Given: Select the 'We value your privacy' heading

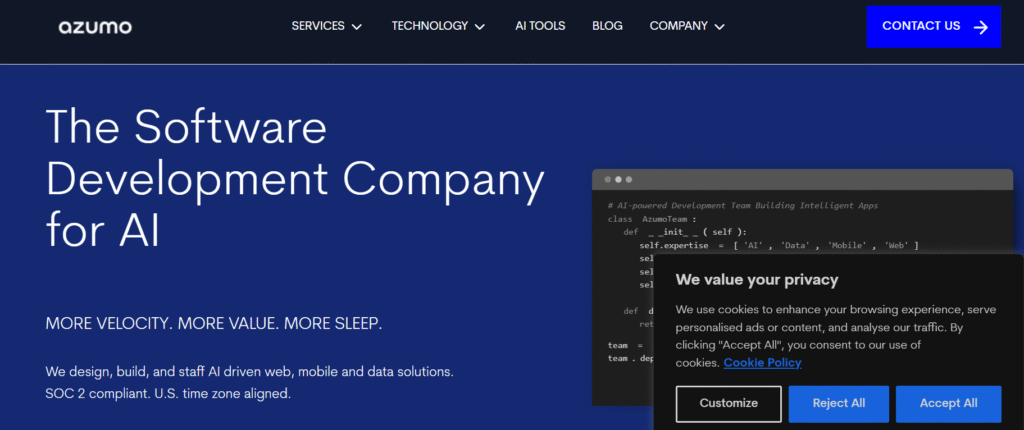Looking at the screenshot, I should pos(757,280).
